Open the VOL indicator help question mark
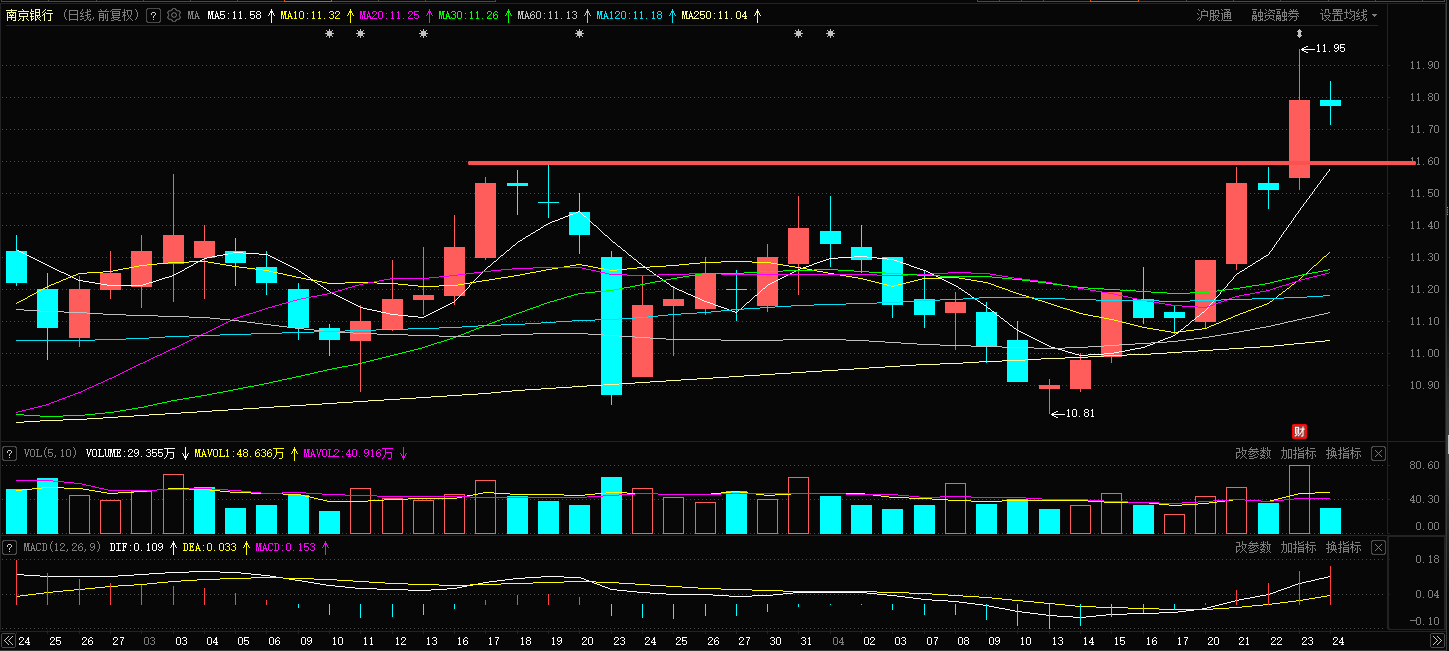Viewport: 1449px width, 651px height. click(x=10, y=453)
